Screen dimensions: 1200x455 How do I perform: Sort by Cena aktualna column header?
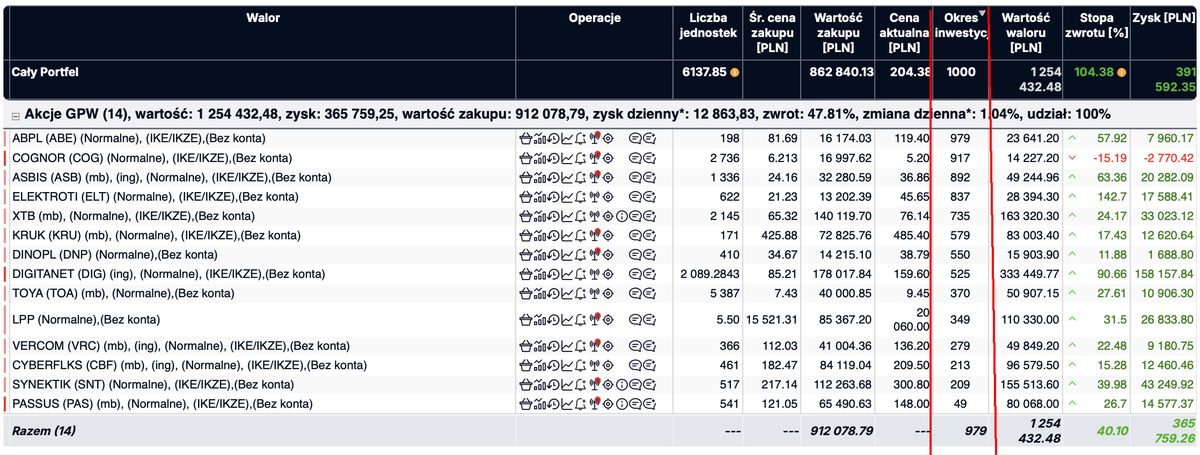pos(904,32)
